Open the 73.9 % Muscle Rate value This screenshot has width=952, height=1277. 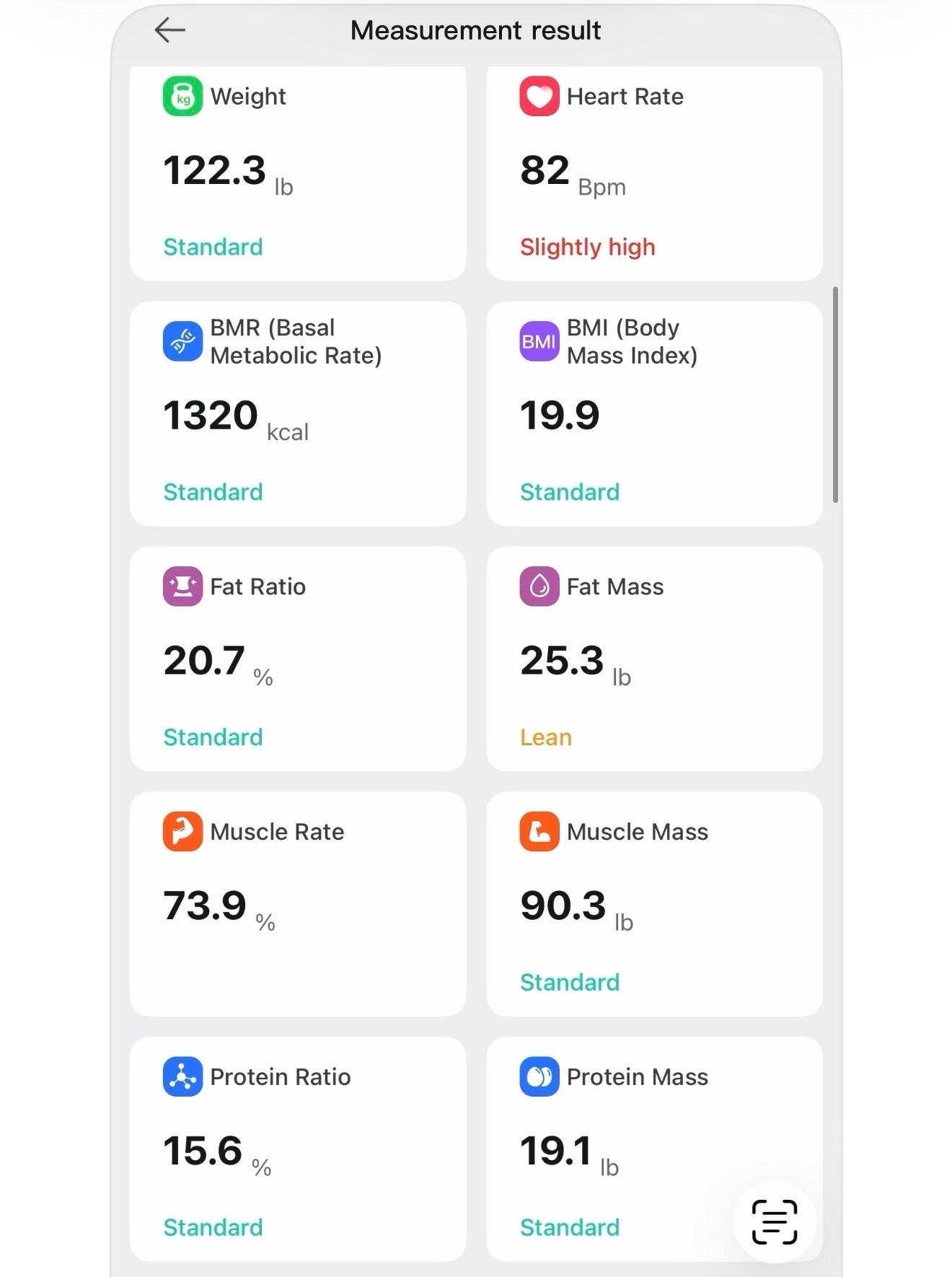click(206, 906)
